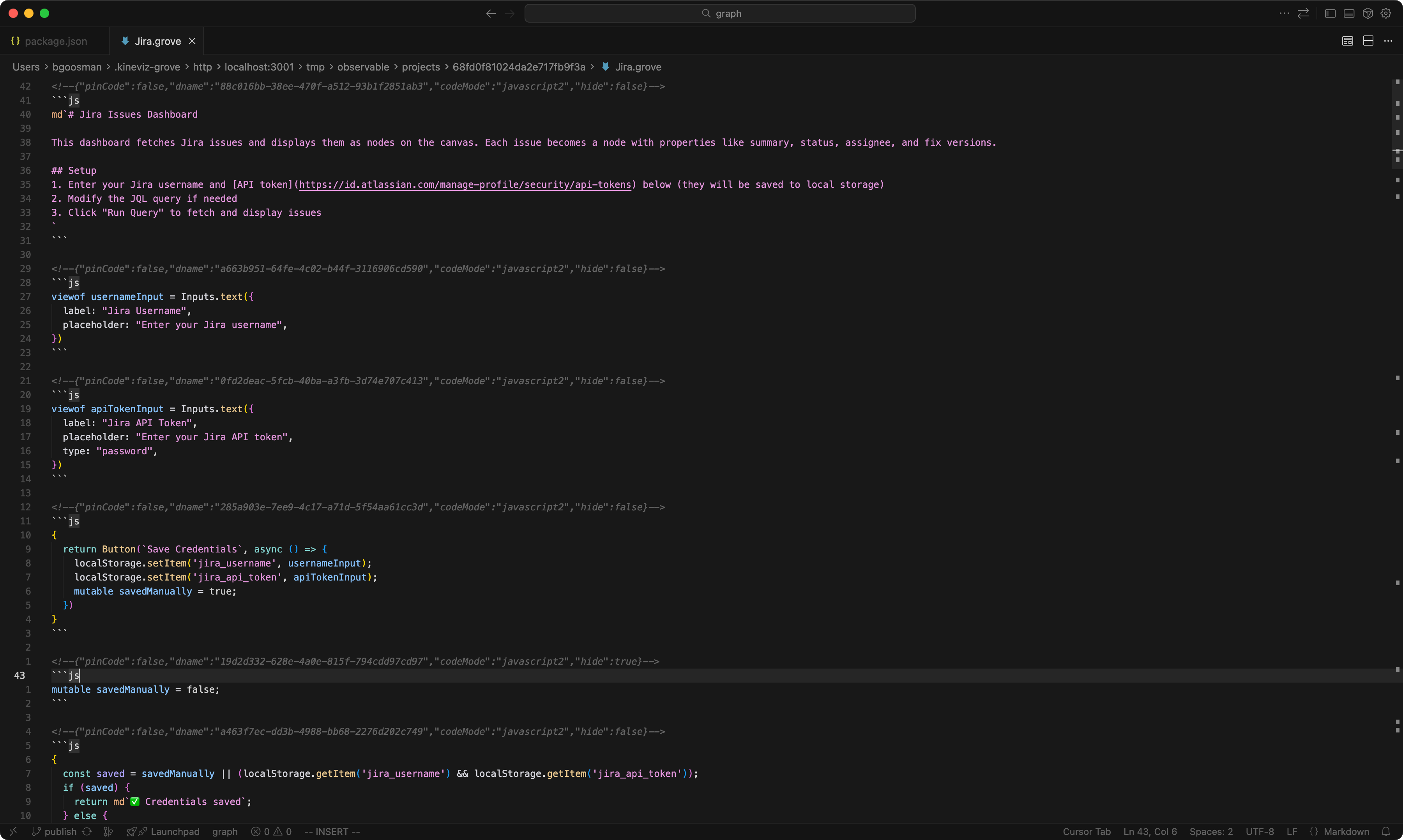Open the tmp breadcrumb segment
This screenshot has height=840, width=1403.
315,67
